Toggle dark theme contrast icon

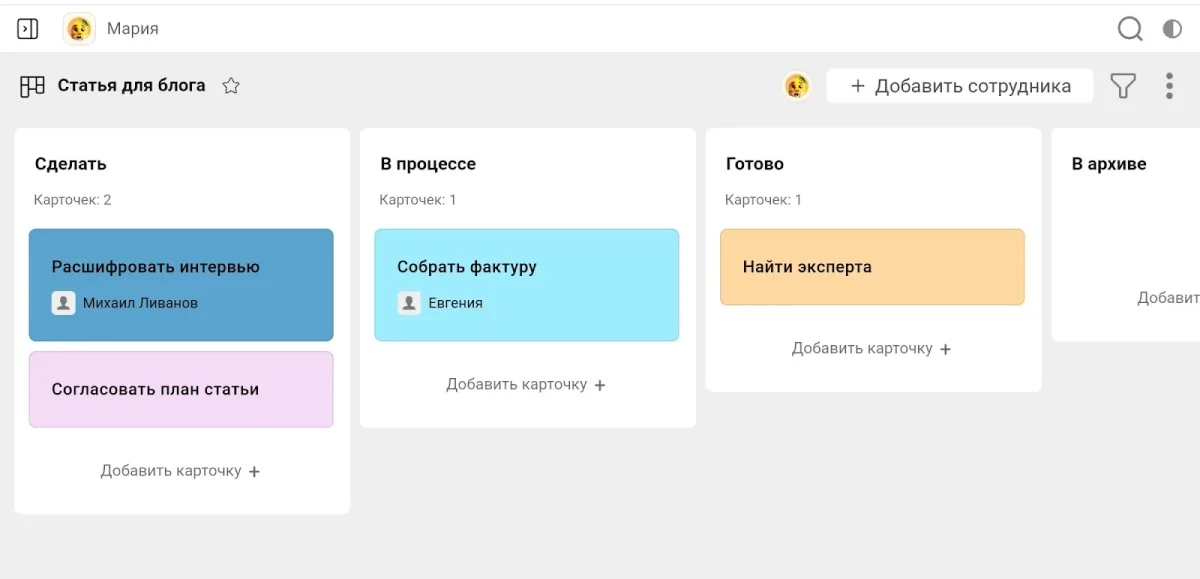1172,29
